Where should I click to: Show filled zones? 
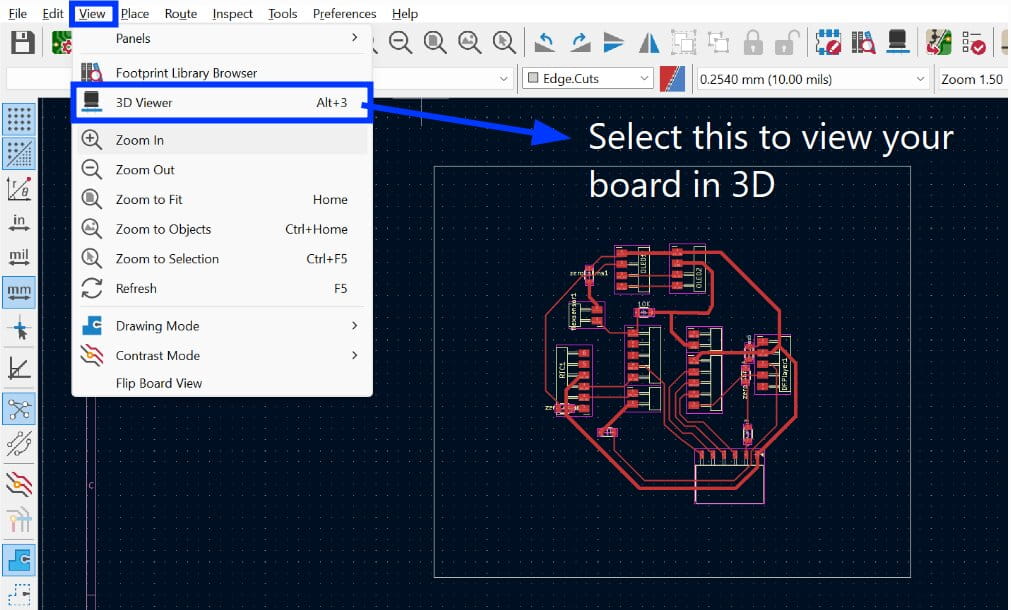pos(19,560)
